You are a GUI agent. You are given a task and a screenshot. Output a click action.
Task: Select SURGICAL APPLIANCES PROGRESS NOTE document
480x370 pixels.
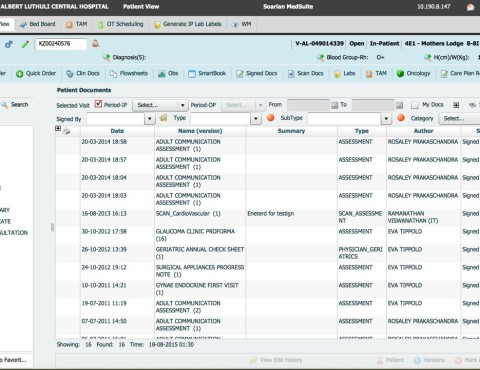tap(200, 271)
